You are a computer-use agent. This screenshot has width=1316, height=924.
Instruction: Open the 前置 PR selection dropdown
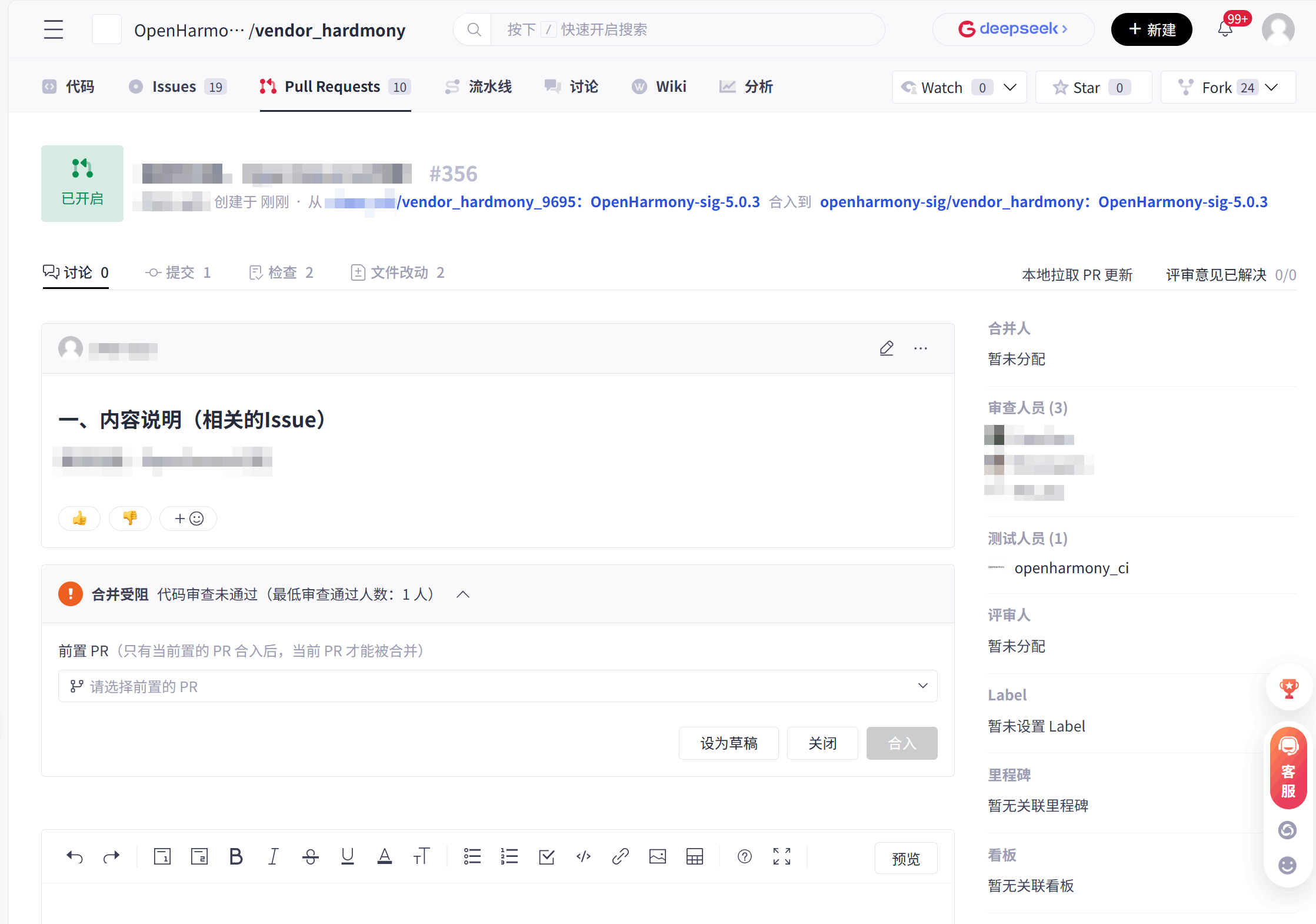(498, 686)
